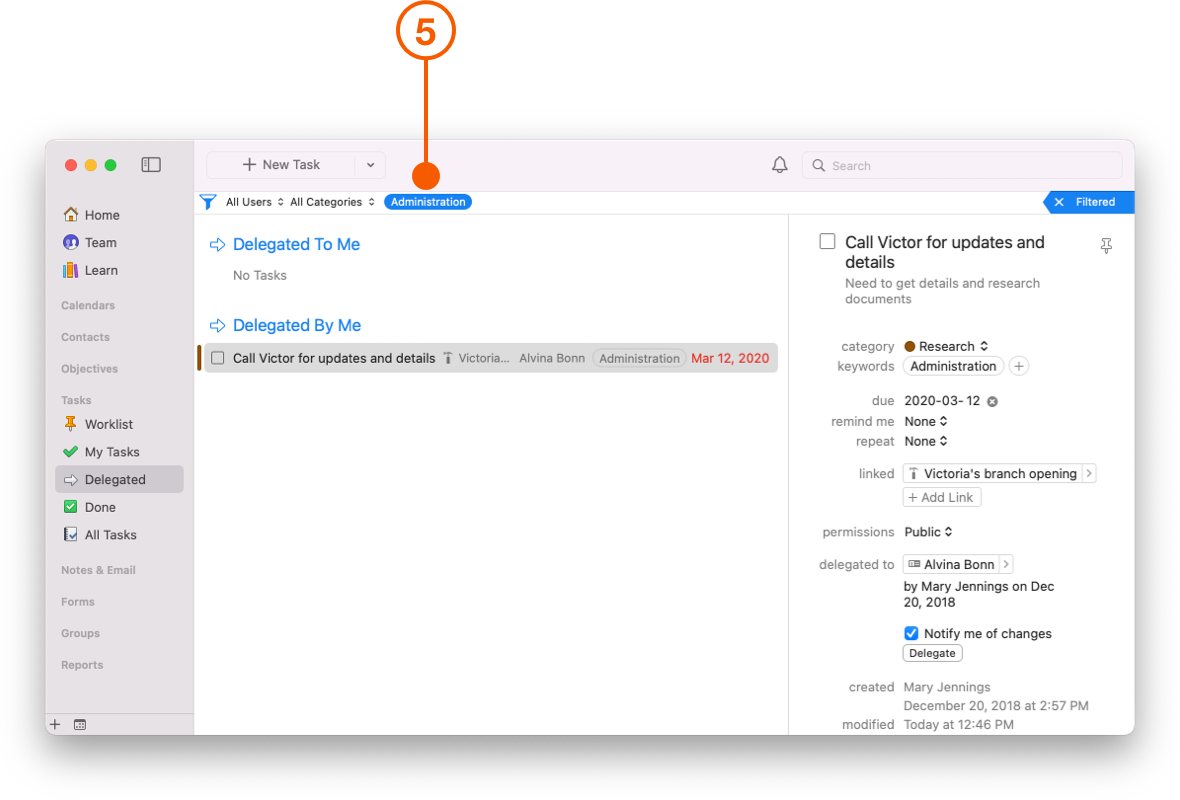Pin the task using pushpin icon

tap(1106, 246)
